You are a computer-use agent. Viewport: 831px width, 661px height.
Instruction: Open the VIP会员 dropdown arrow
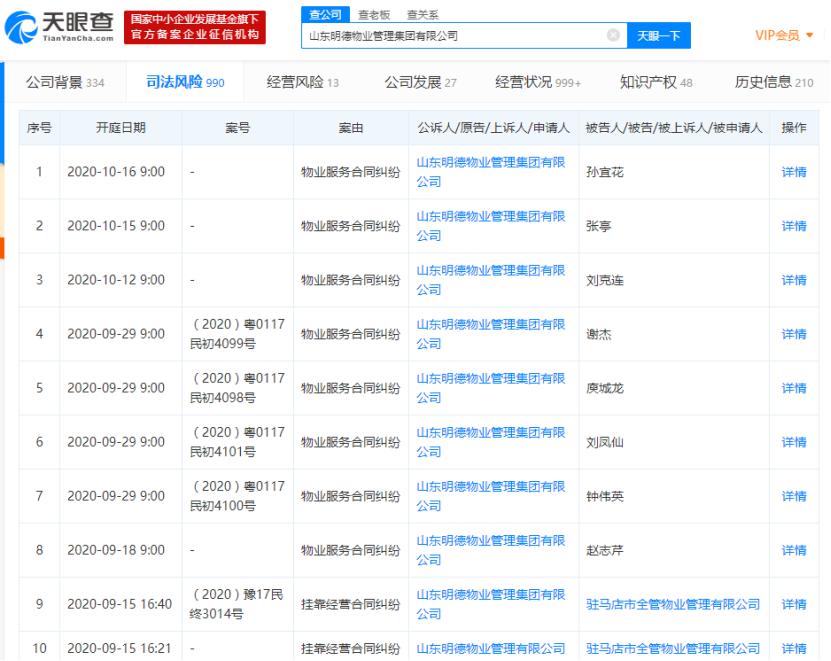809,36
